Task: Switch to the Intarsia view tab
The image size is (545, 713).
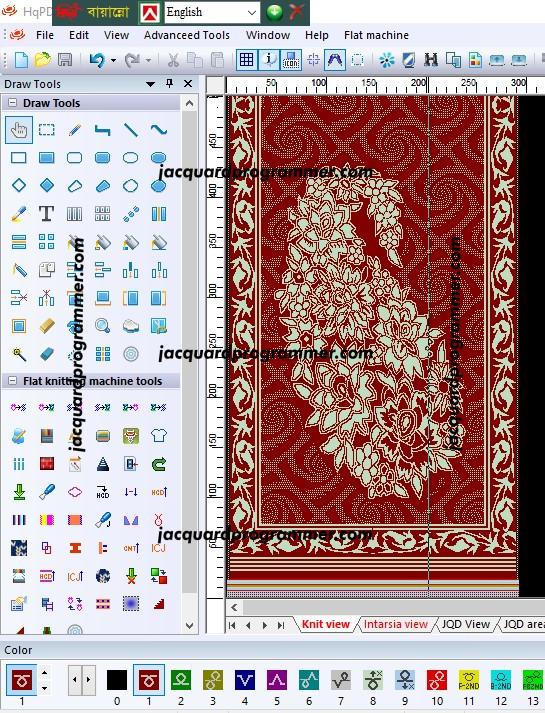Action: [395, 624]
